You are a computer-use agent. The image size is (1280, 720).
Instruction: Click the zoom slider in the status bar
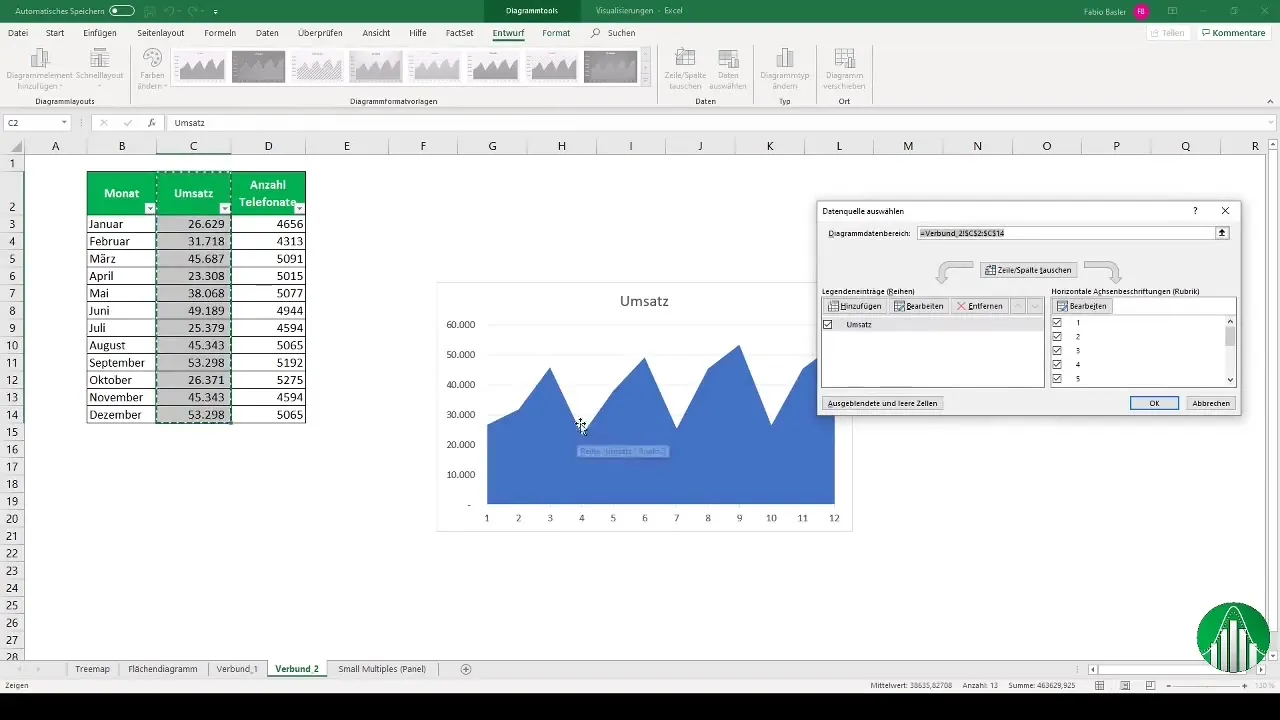pyautogui.click(x=1205, y=686)
